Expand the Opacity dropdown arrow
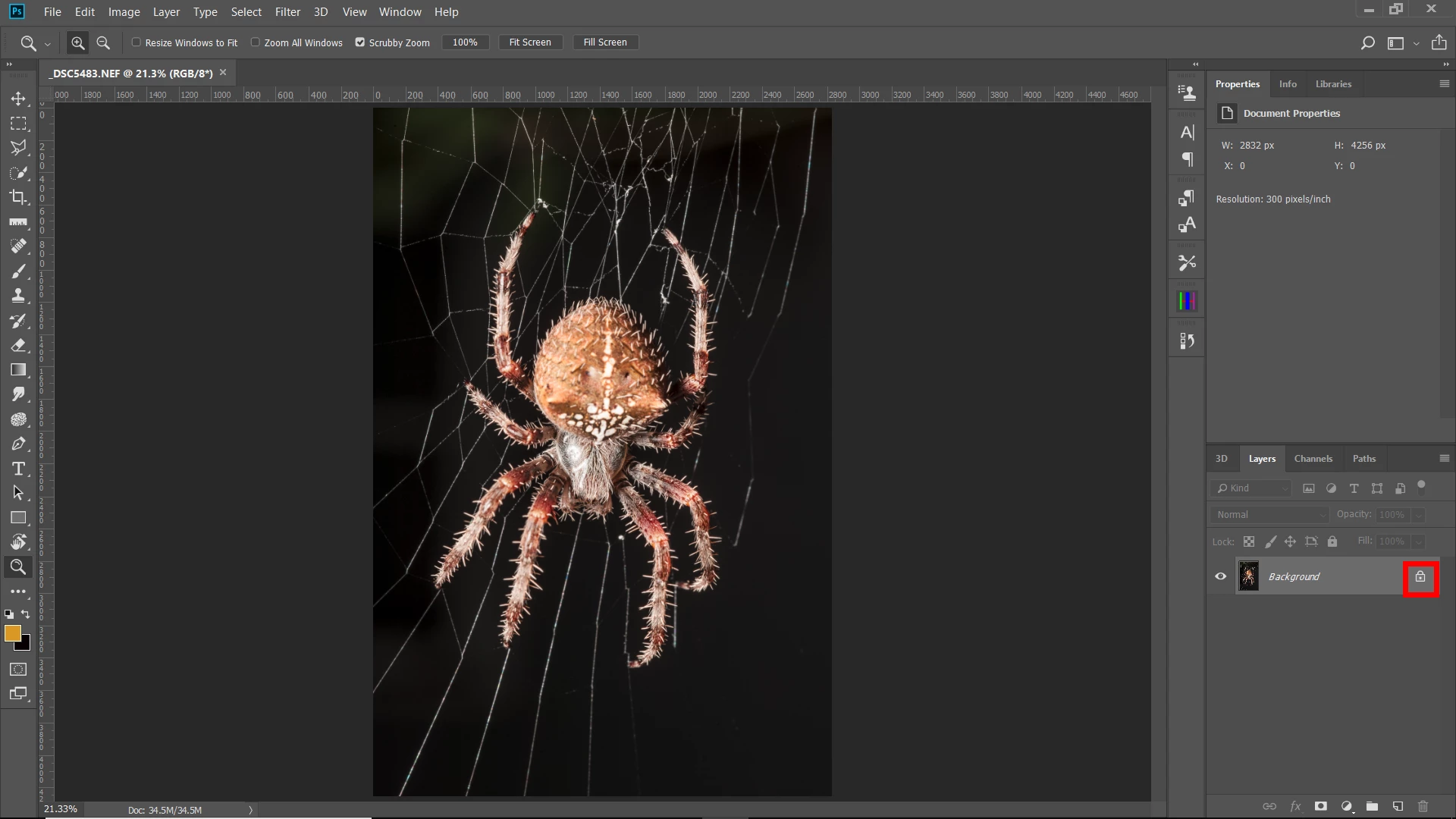 [1418, 515]
